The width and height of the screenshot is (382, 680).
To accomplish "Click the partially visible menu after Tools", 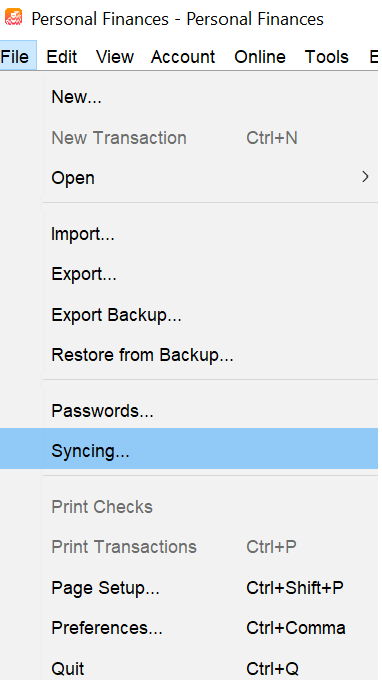I will click(373, 57).
